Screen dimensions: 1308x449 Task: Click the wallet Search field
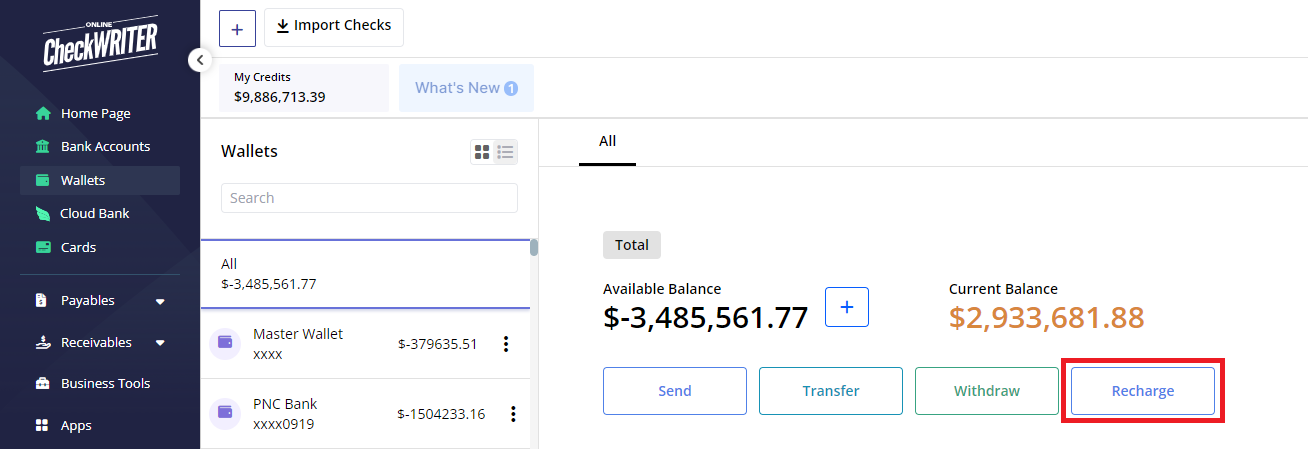369,198
